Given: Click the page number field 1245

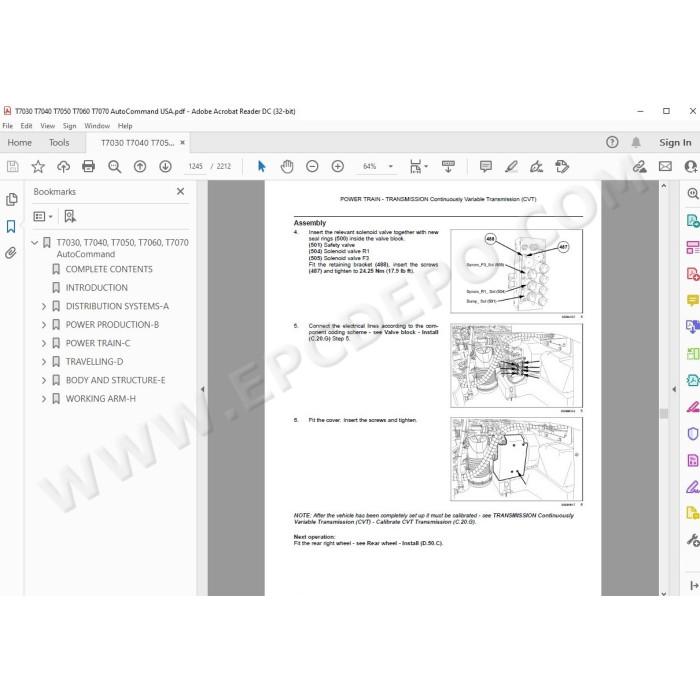Looking at the screenshot, I should [196, 167].
